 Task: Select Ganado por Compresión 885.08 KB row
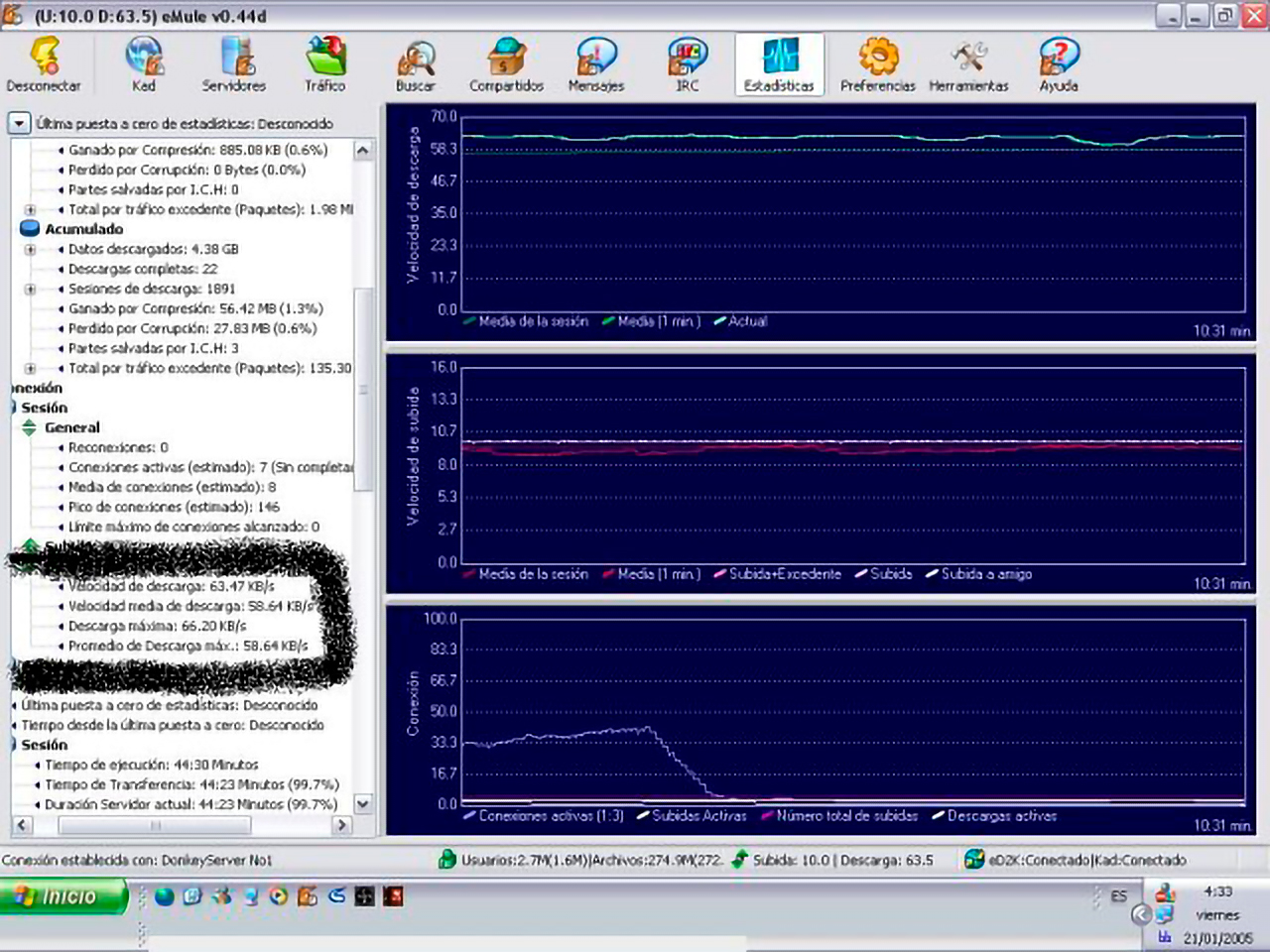[x=197, y=150]
